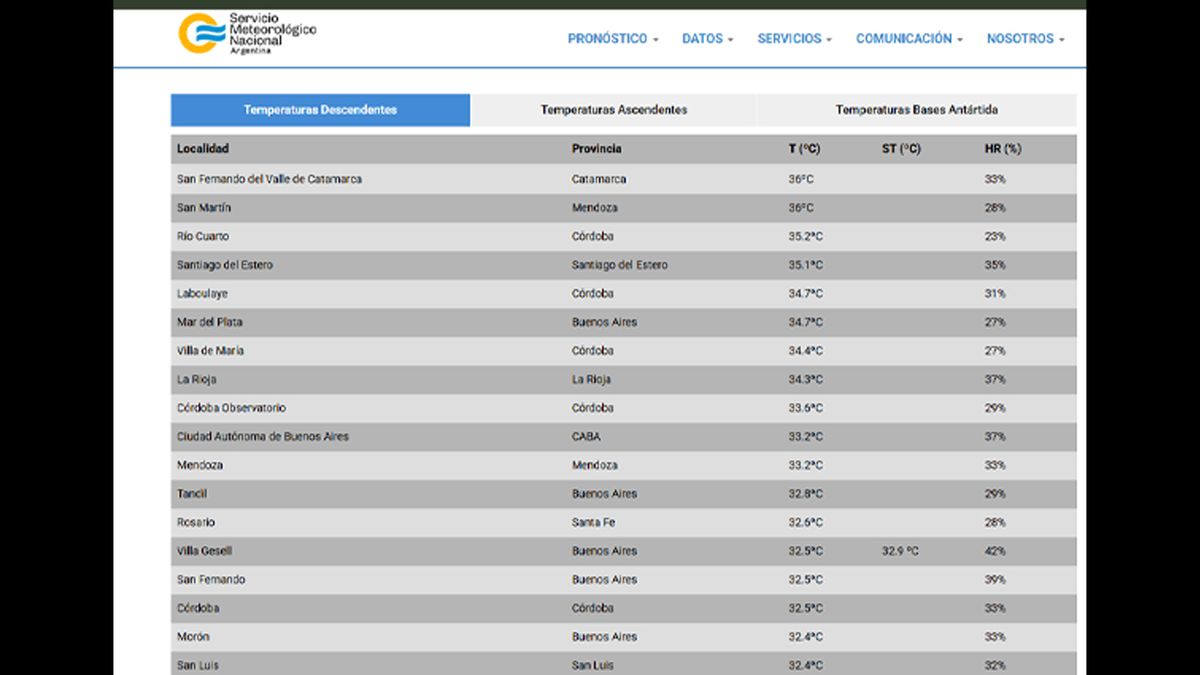Click the Servicio Meteorológico Nacional logo
Viewport: 1200px width, 675px height.
(247, 33)
